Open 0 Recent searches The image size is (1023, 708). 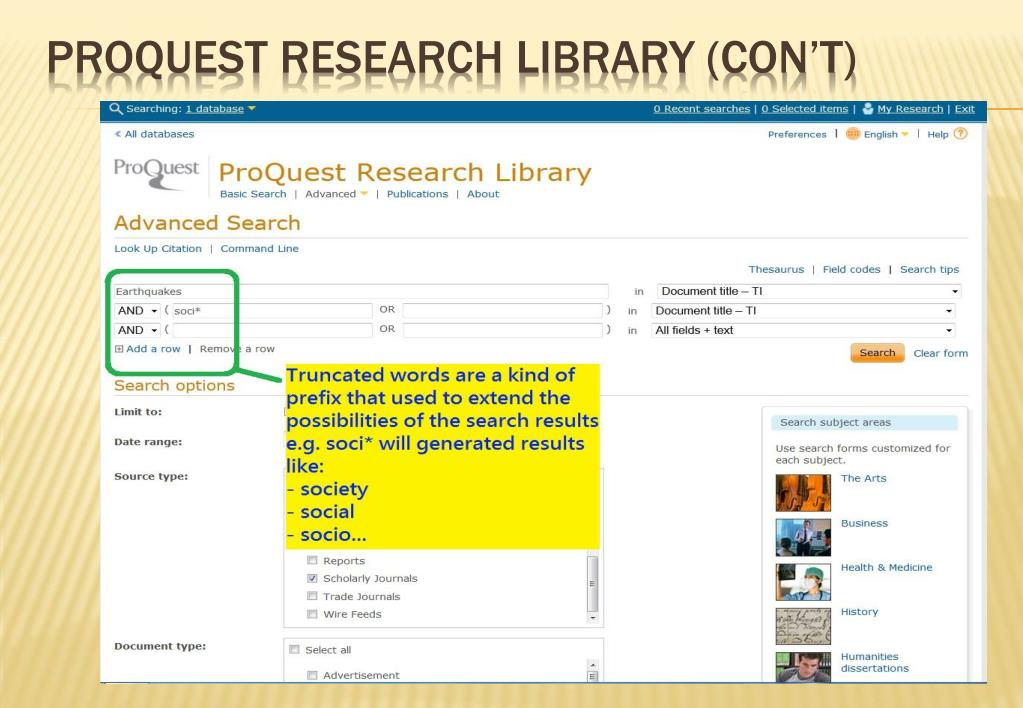tap(702, 109)
